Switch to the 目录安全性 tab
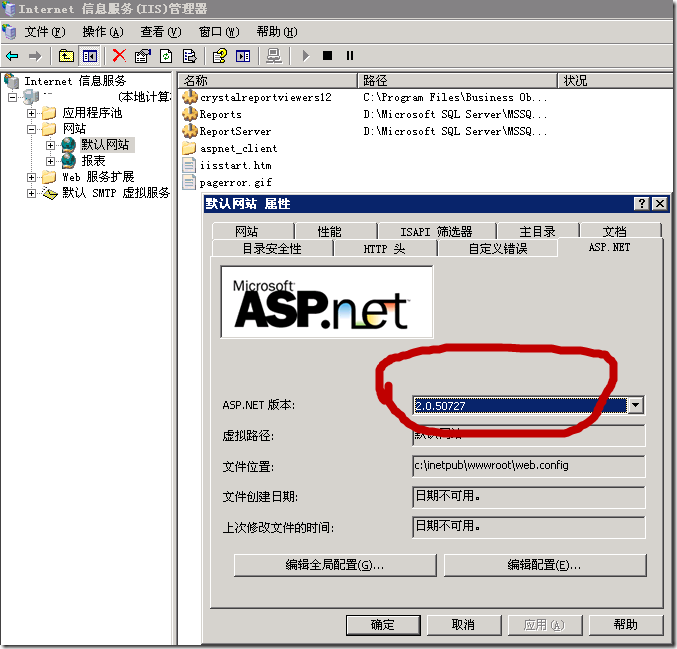Screen dimensions: 677x649 (x=272, y=248)
